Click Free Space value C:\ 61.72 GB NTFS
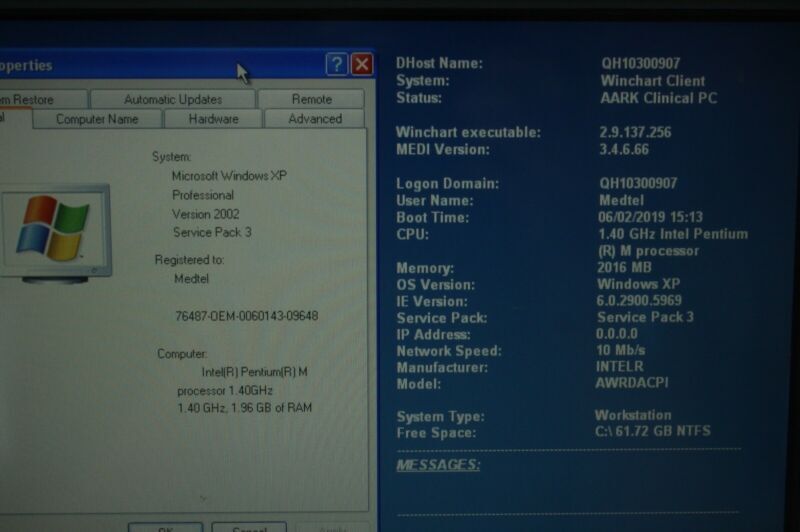 click(x=653, y=431)
